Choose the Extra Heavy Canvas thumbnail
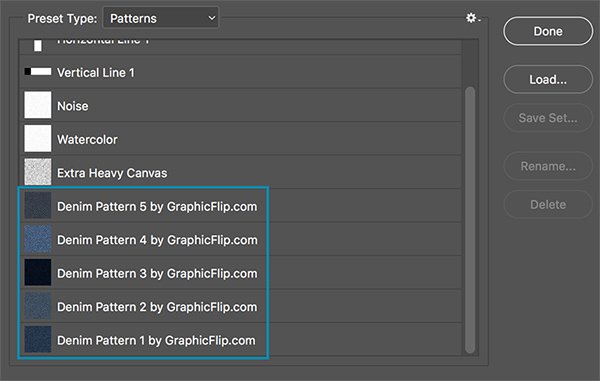Viewport: 600px width, 381px height. click(x=38, y=172)
